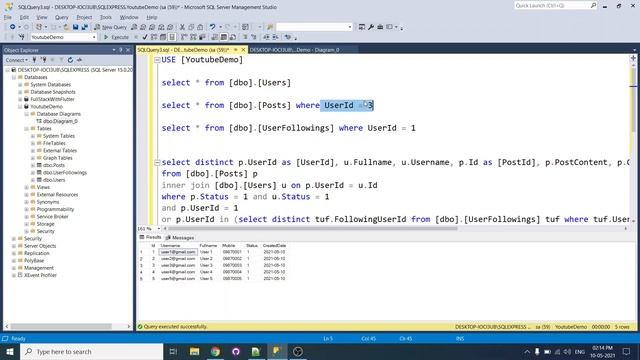640x360 pixels.
Task: Collapse the select distinct code region
Action: pos(157,162)
